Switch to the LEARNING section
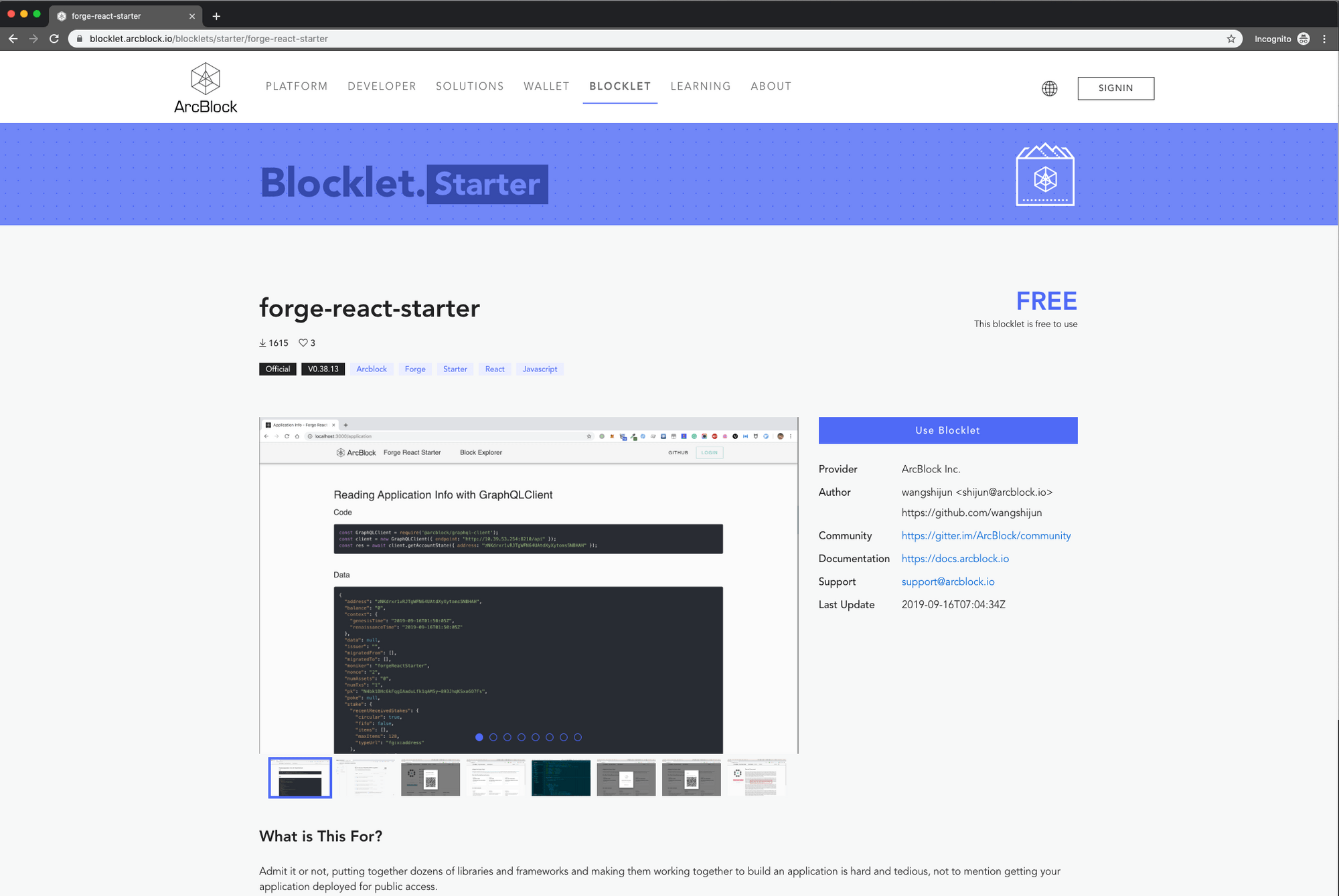This screenshot has width=1339, height=896. coord(700,86)
